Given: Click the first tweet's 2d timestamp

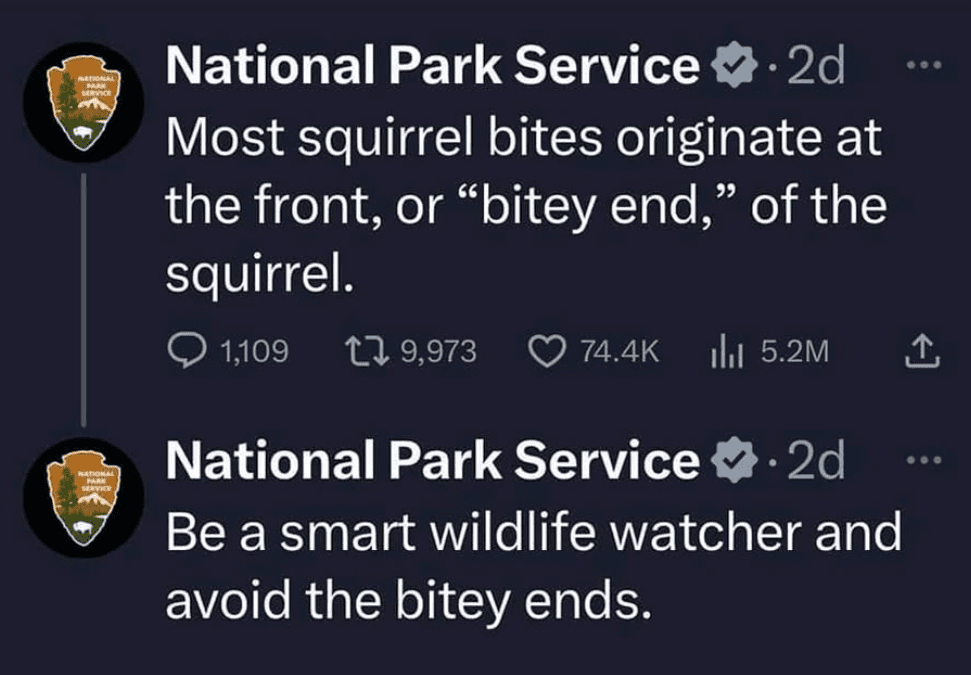Looking at the screenshot, I should (x=816, y=67).
